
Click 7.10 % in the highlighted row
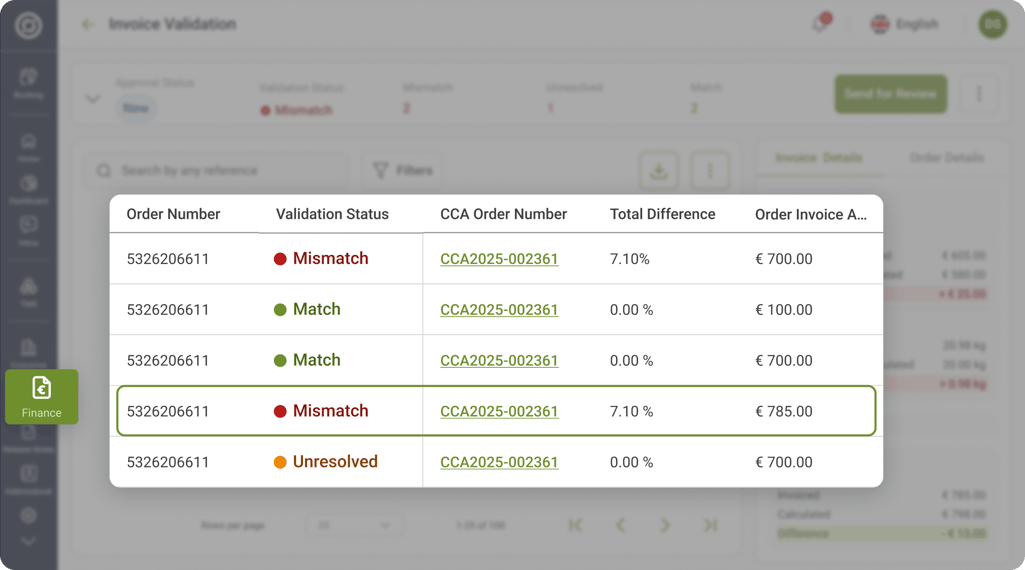pyautogui.click(x=631, y=411)
